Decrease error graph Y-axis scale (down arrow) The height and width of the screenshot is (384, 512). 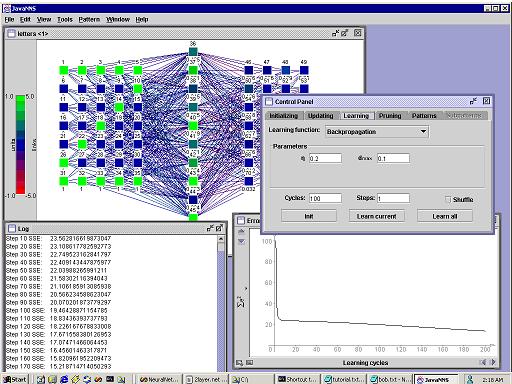pyautogui.click(x=242, y=241)
